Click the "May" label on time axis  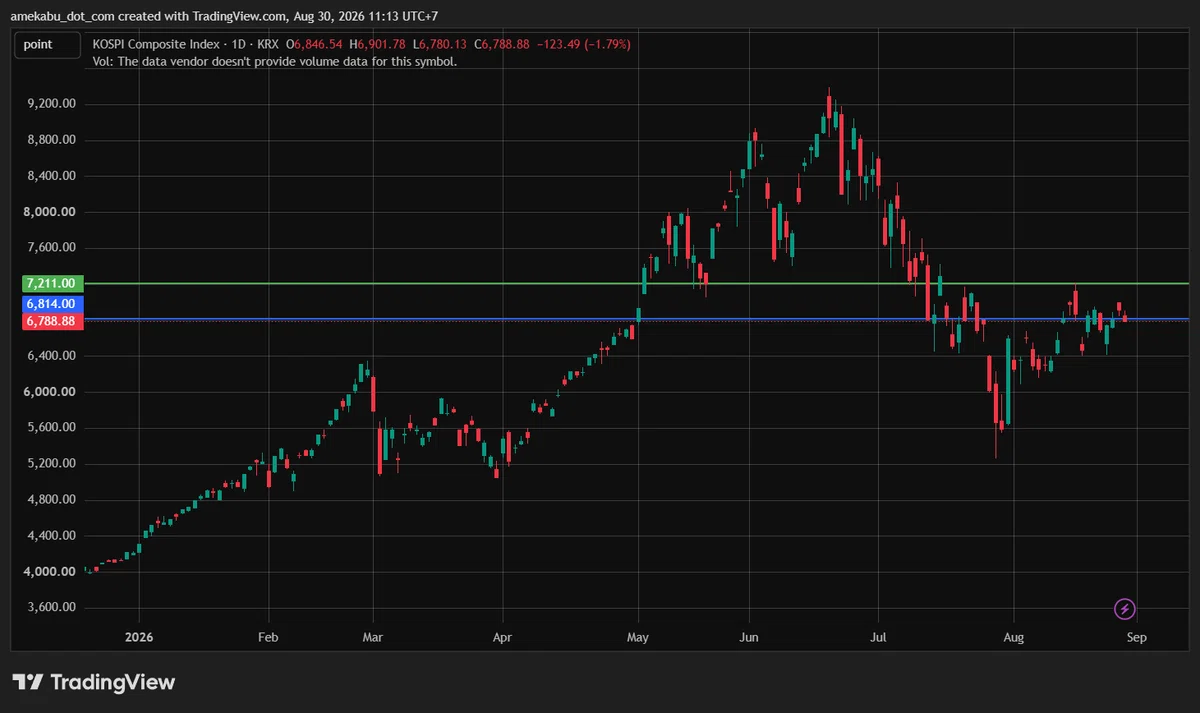[638, 636]
